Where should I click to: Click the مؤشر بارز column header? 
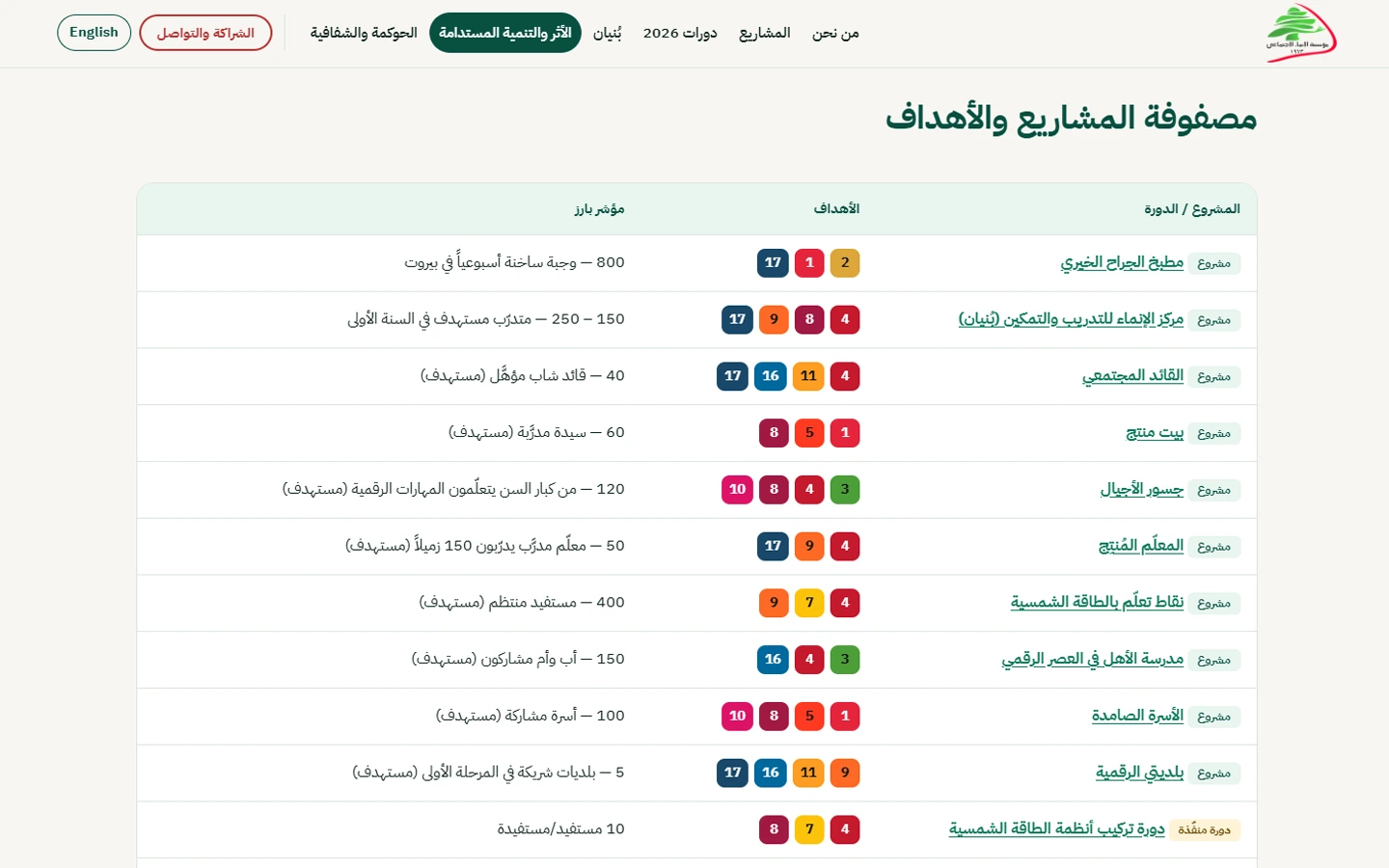[599, 209]
